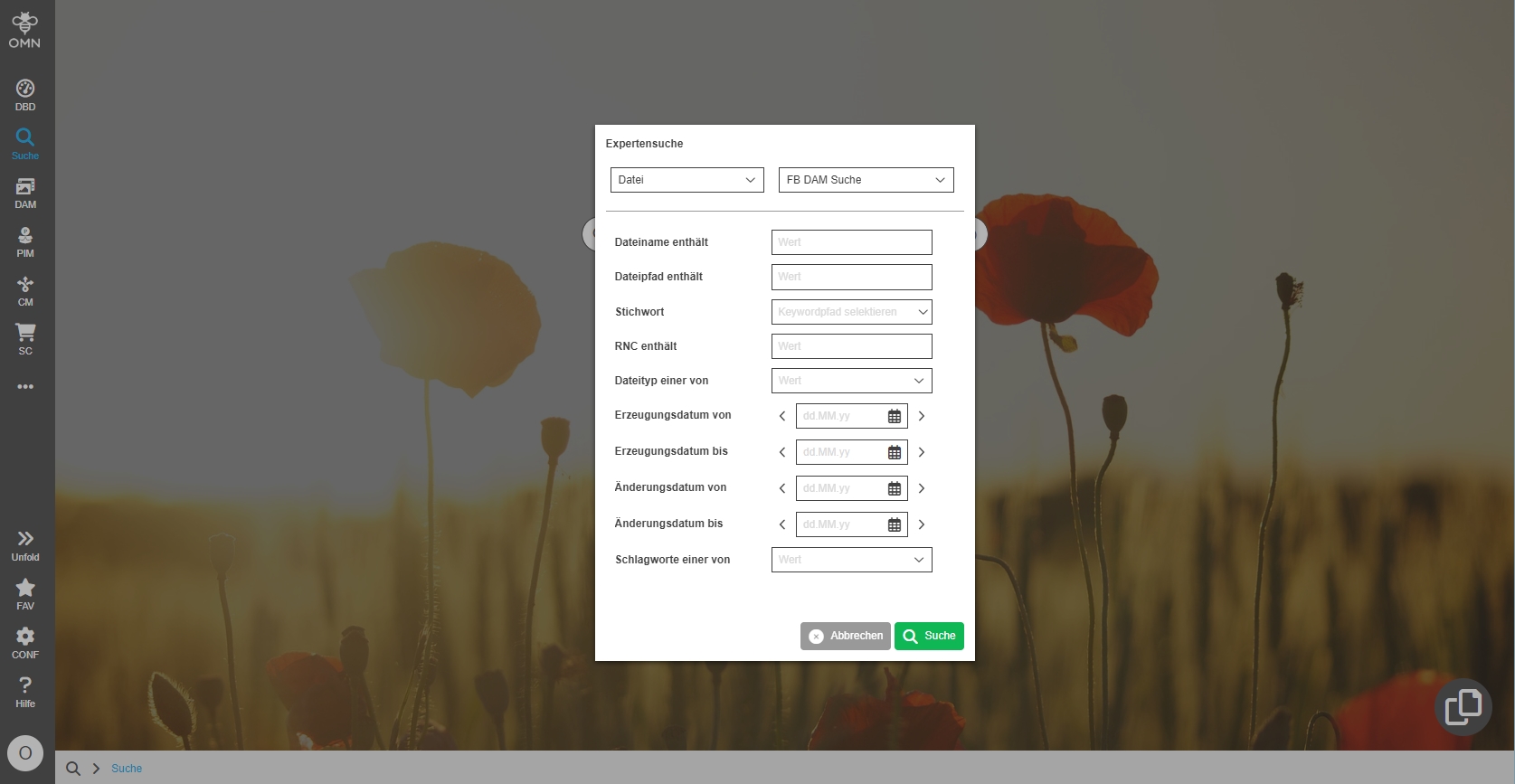Viewport: 1515px width, 784px height.
Task: Step Änderungsdatum bis back one day
Action: 782,524
